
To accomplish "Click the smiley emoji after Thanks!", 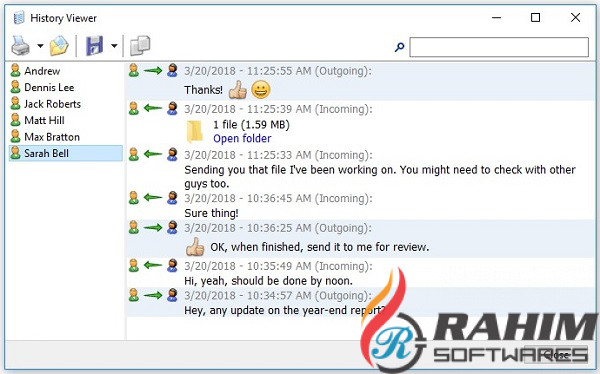I will pos(261,90).
